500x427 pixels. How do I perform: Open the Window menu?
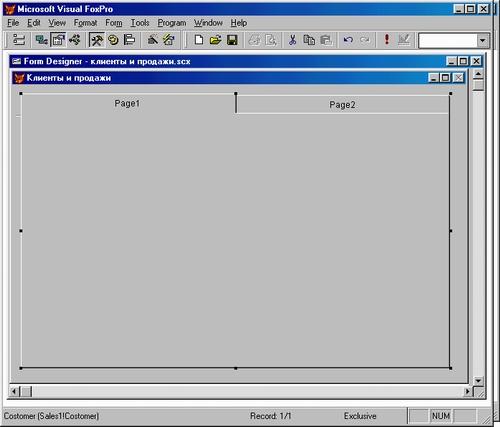click(x=208, y=23)
